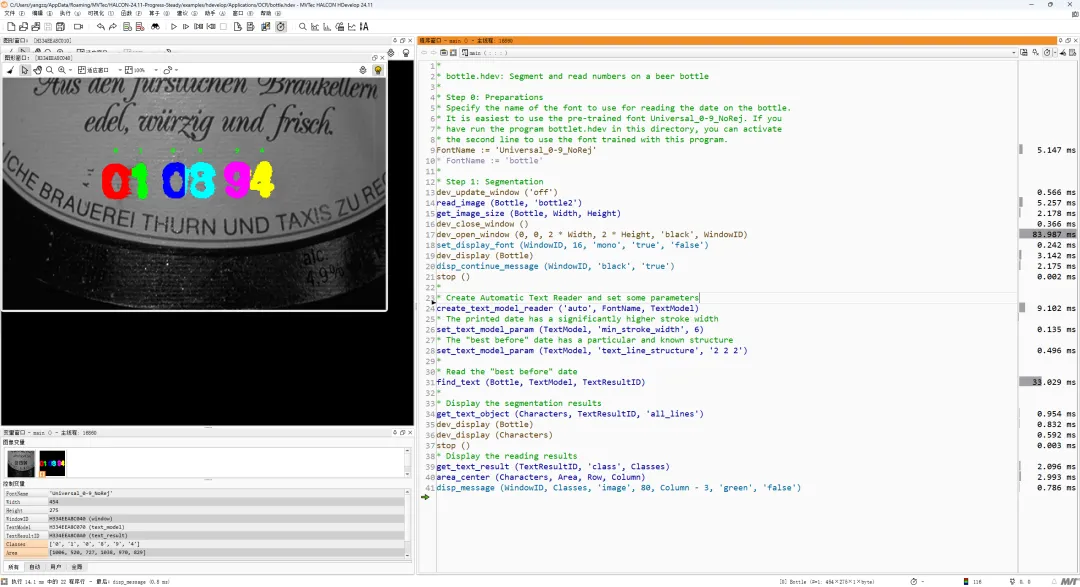Click the Open program icon in the toolbar
Viewport: 1080px width, 587px height.
(x=23, y=27)
